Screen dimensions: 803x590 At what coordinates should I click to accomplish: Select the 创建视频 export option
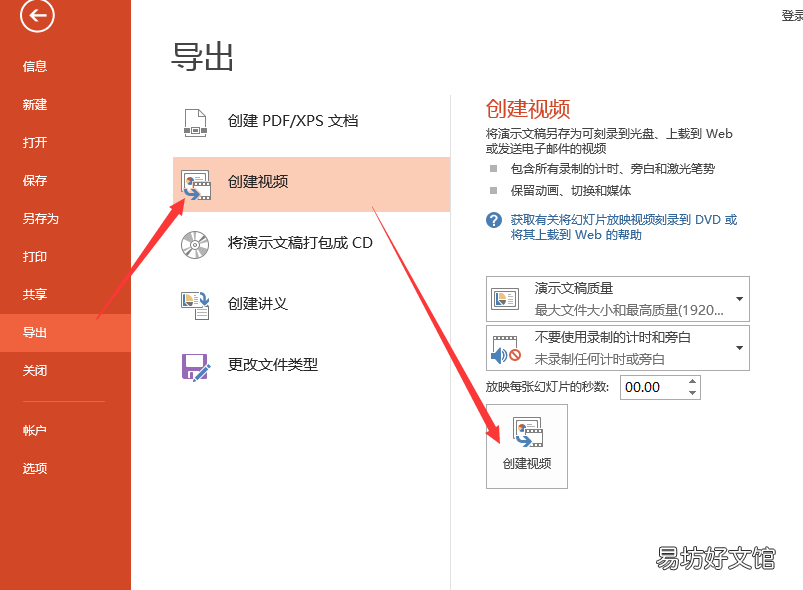[x=311, y=184]
